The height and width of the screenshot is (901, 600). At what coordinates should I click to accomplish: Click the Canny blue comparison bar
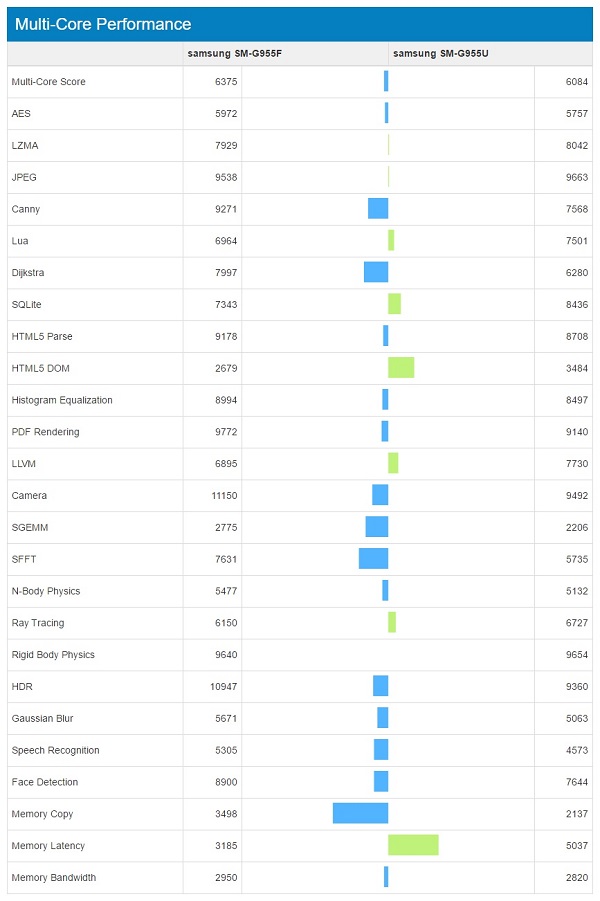coord(378,209)
